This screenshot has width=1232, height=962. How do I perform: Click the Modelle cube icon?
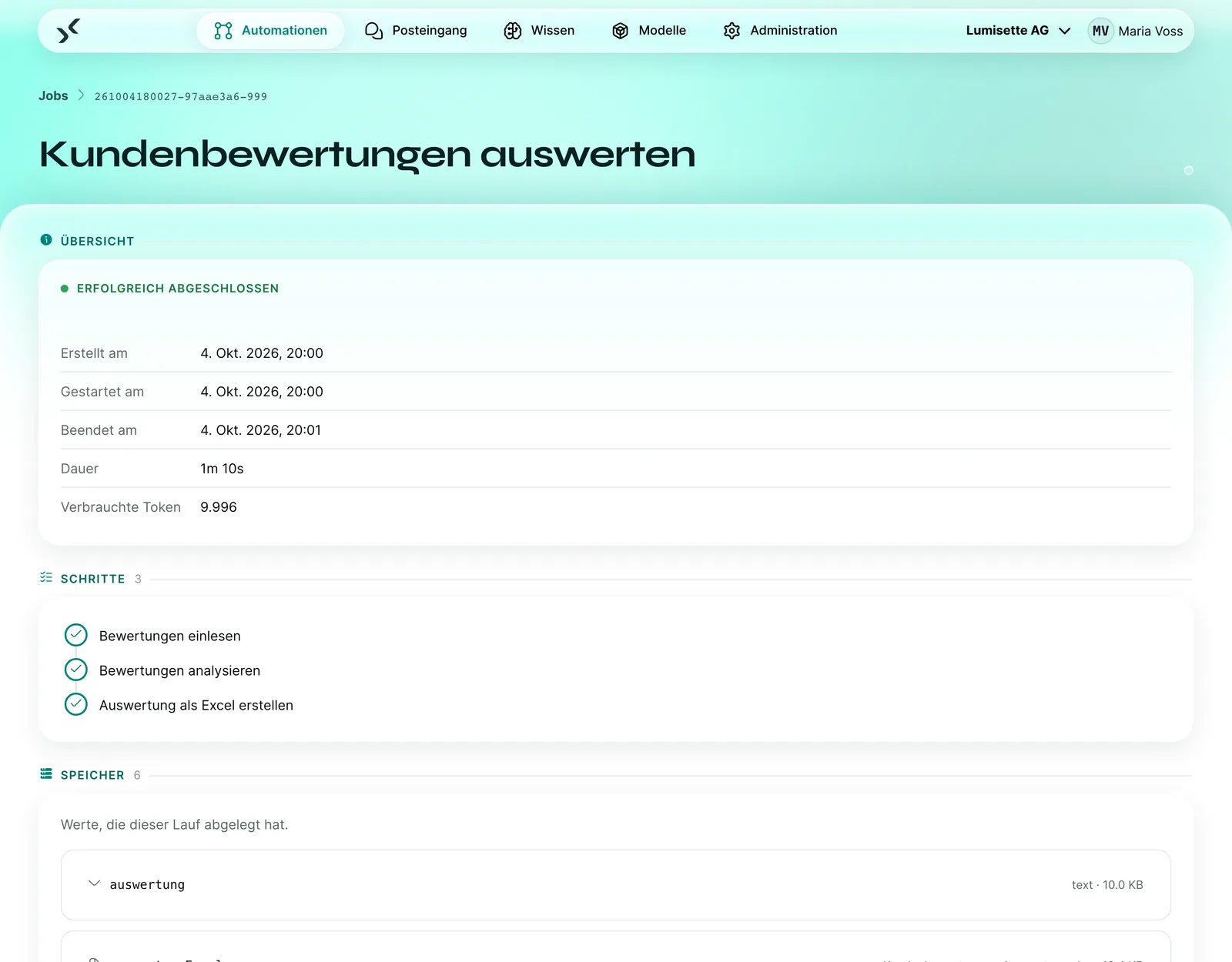coord(621,31)
